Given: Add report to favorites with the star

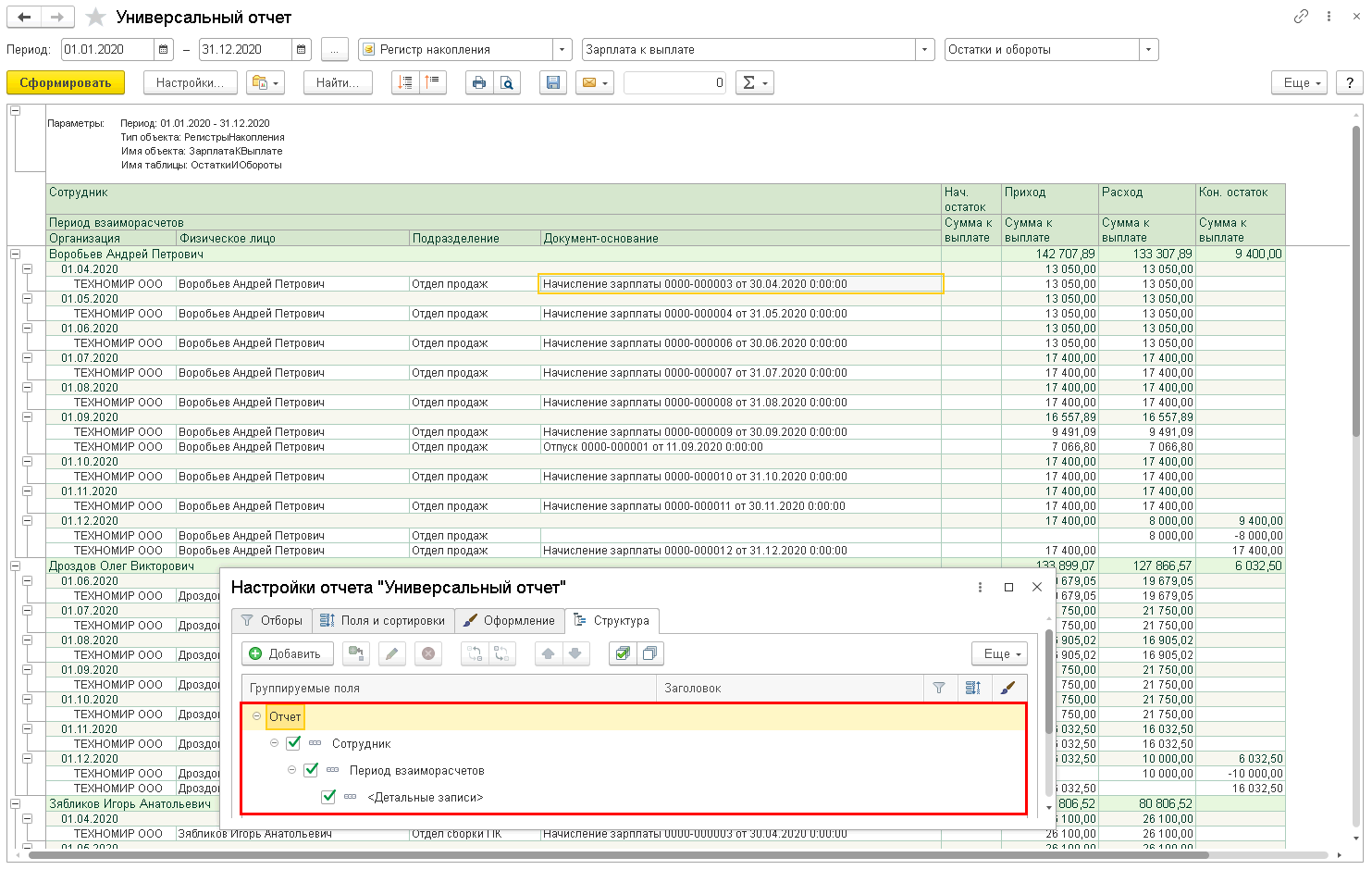Looking at the screenshot, I should click(x=95, y=18).
